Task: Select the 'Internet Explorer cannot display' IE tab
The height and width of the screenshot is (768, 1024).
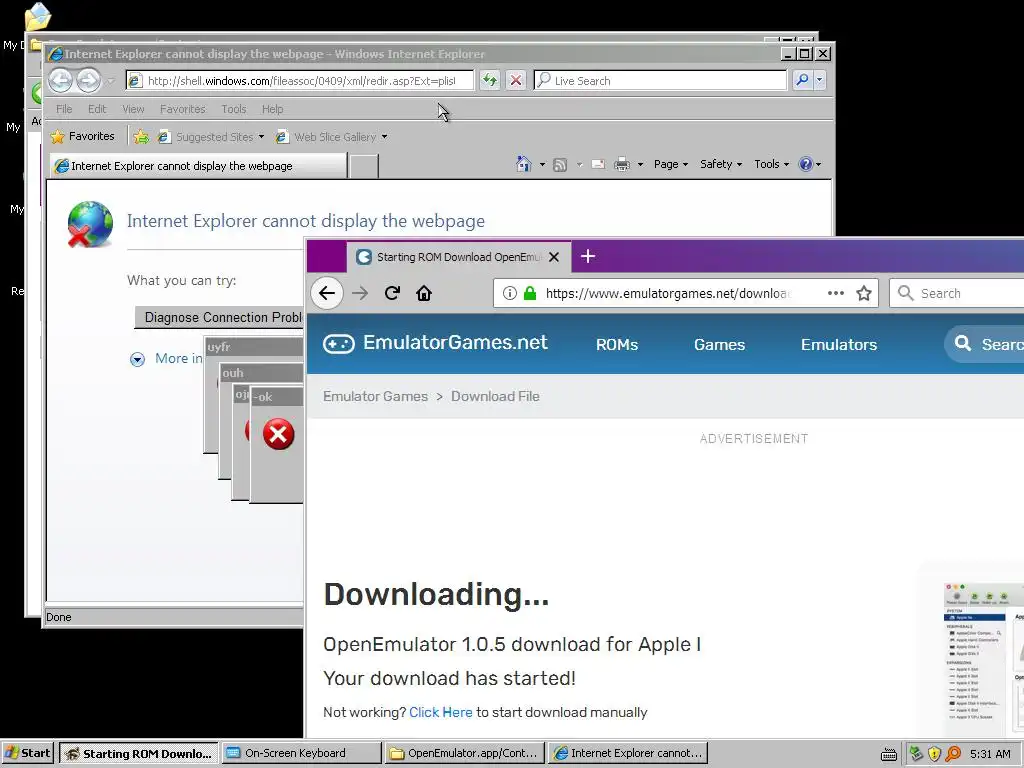Action: click(198, 166)
